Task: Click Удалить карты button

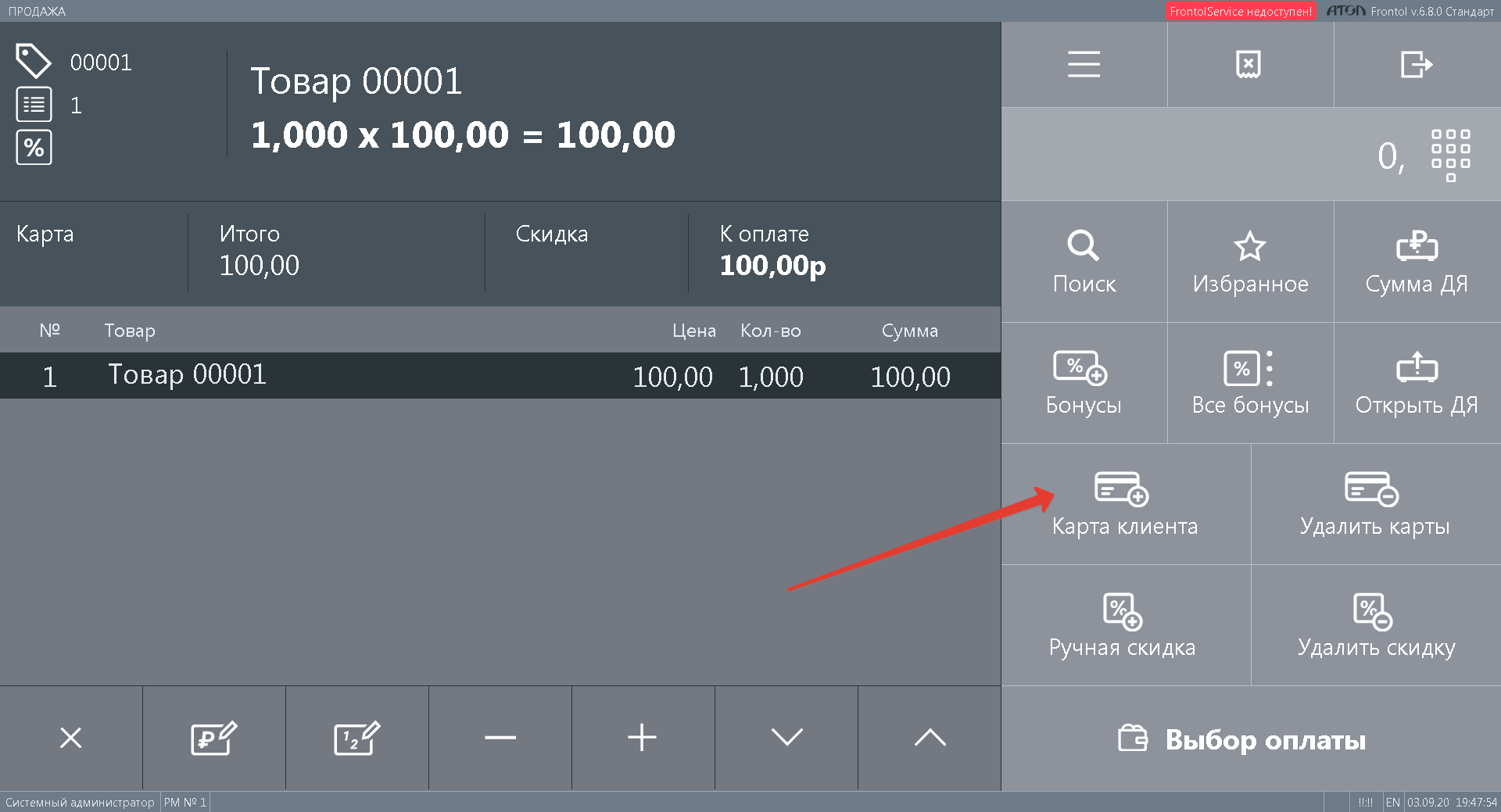Action: click(1376, 504)
